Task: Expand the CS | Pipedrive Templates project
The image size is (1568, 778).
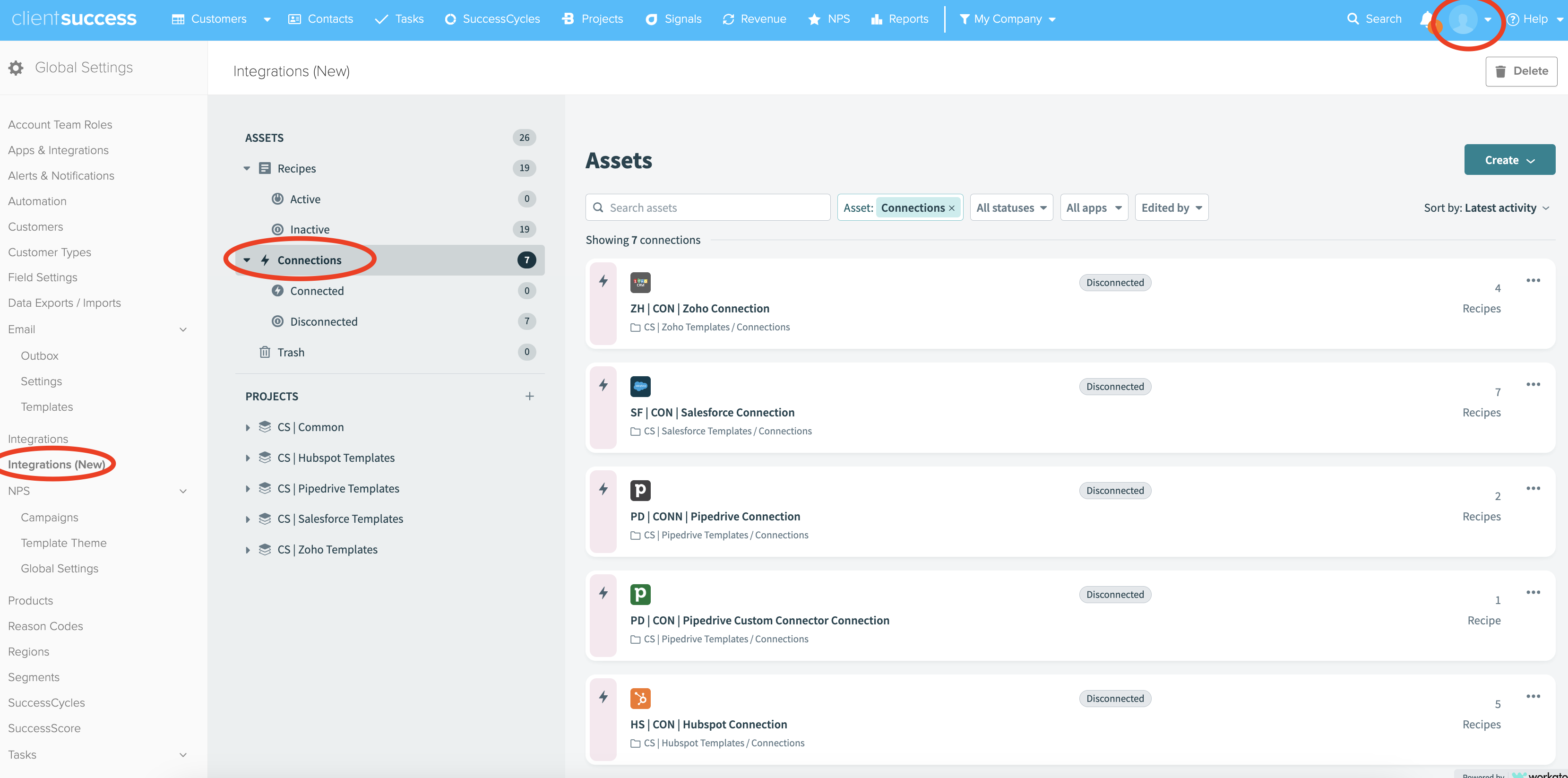Action: point(248,489)
